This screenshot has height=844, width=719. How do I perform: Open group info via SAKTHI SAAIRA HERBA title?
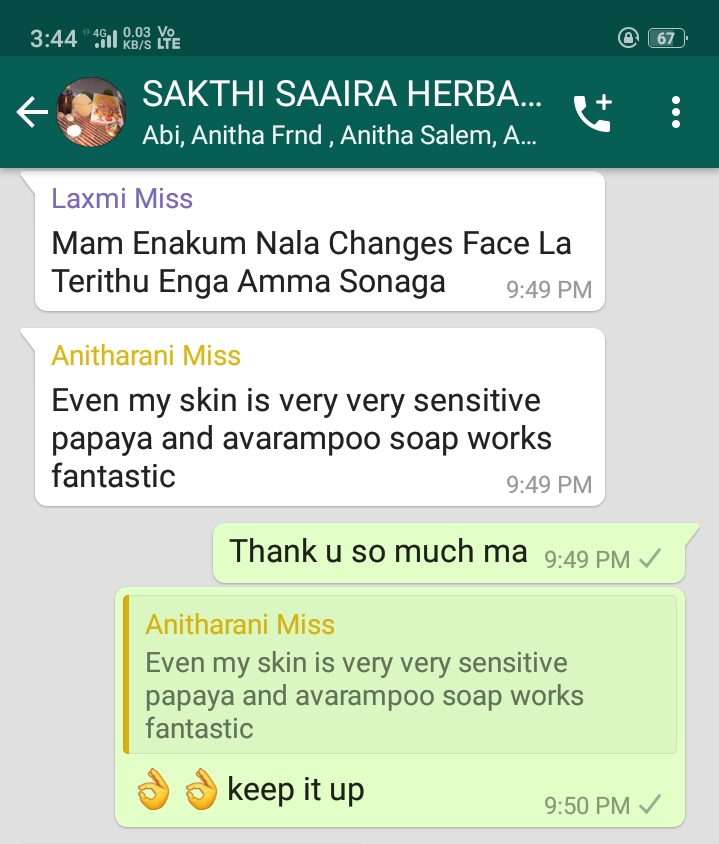pos(342,94)
